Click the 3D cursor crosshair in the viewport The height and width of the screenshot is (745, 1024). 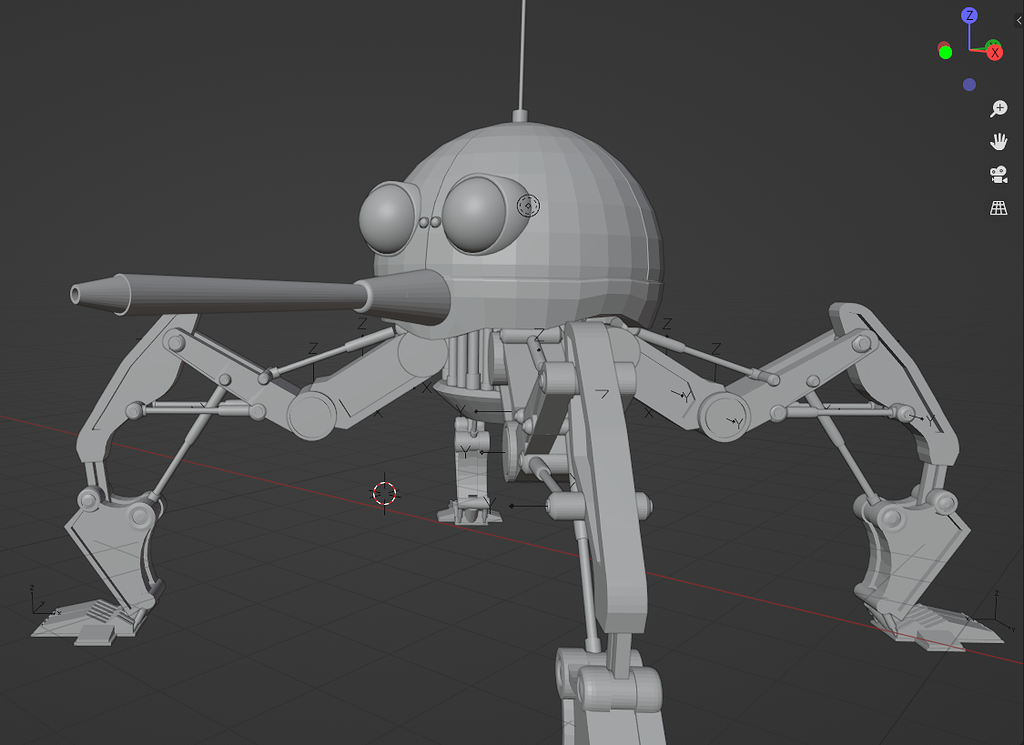click(385, 492)
